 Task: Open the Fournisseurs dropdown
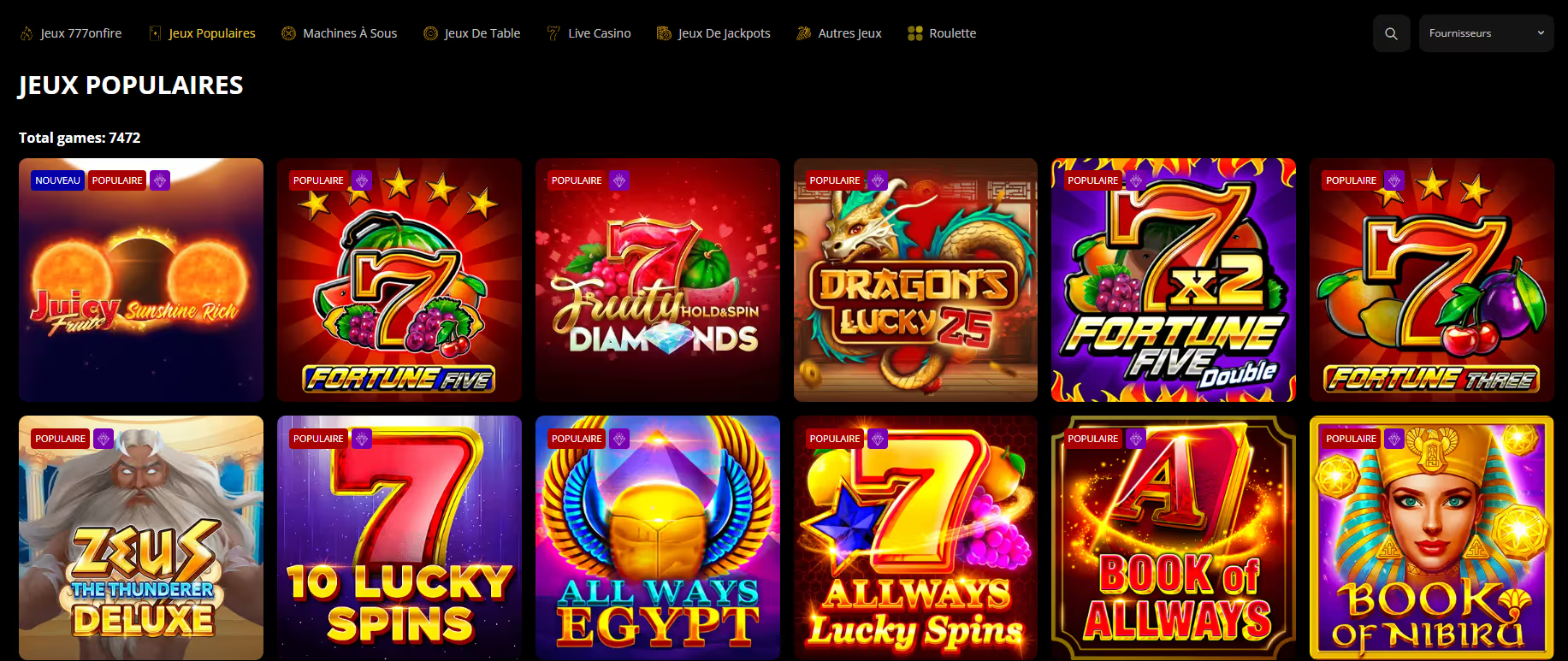[1486, 33]
